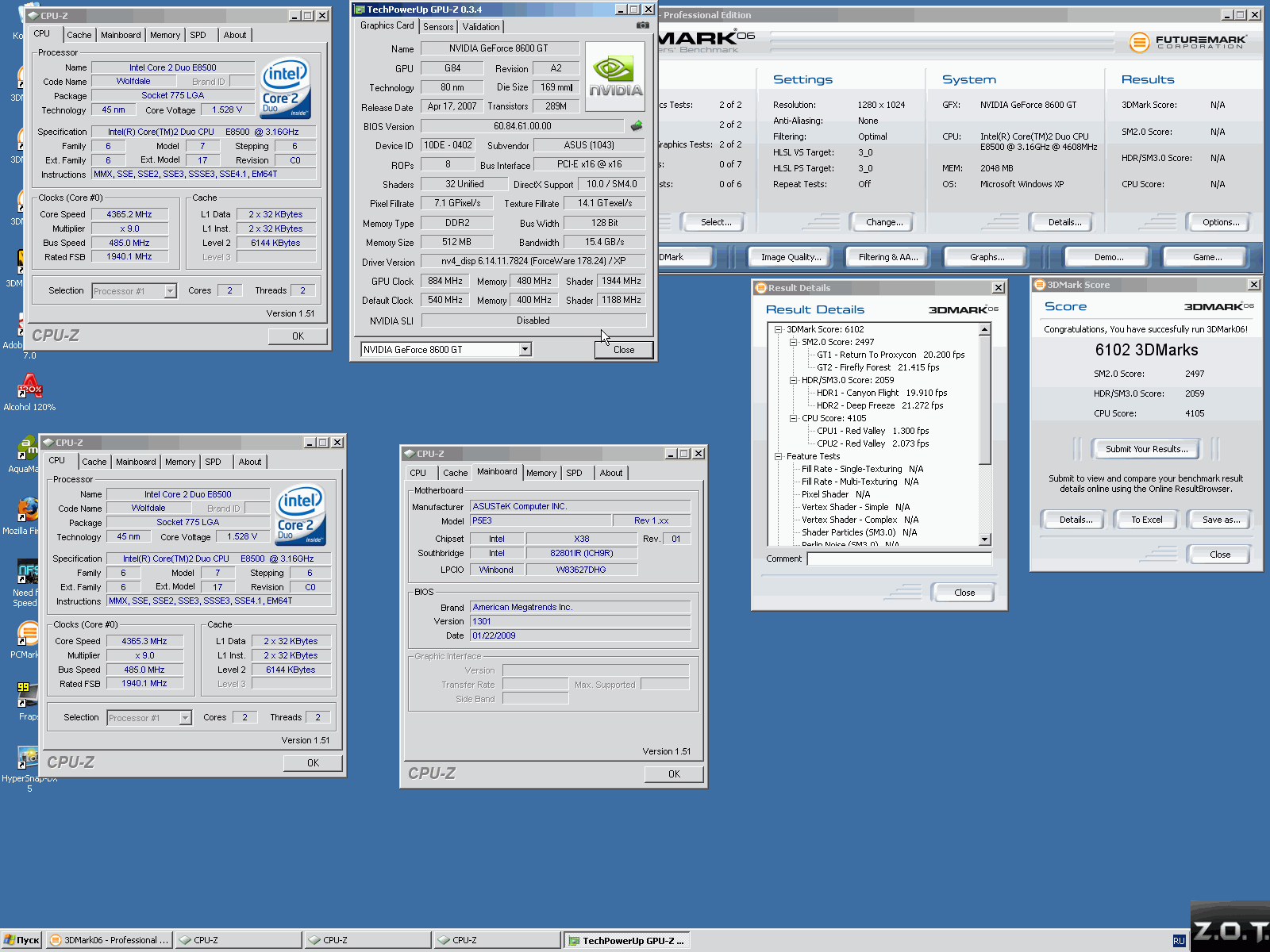Collapse the SM2.0 Score: 2497 node
The height and width of the screenshot is (952, 1270).
coord(793,342)
